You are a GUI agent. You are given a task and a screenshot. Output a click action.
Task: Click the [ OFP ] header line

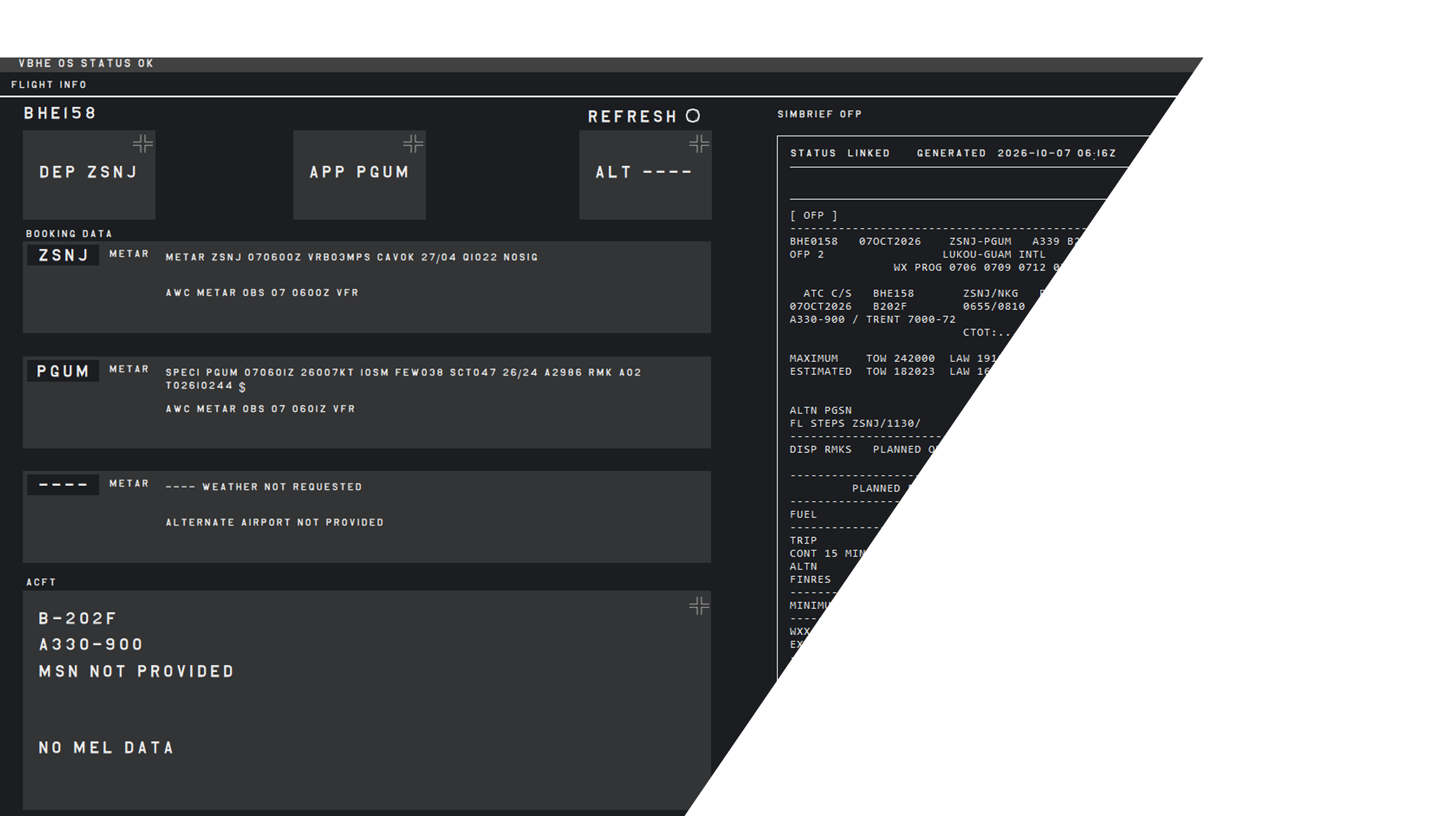(813, 216)
